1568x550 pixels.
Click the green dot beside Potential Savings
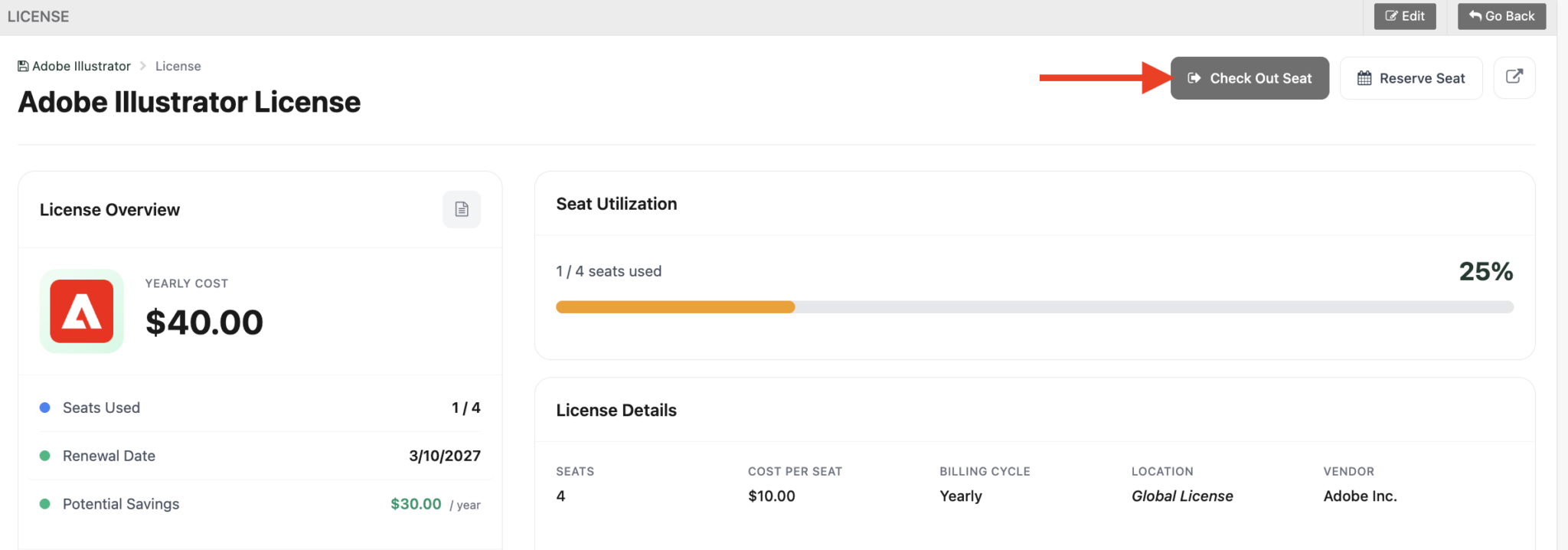45,504
